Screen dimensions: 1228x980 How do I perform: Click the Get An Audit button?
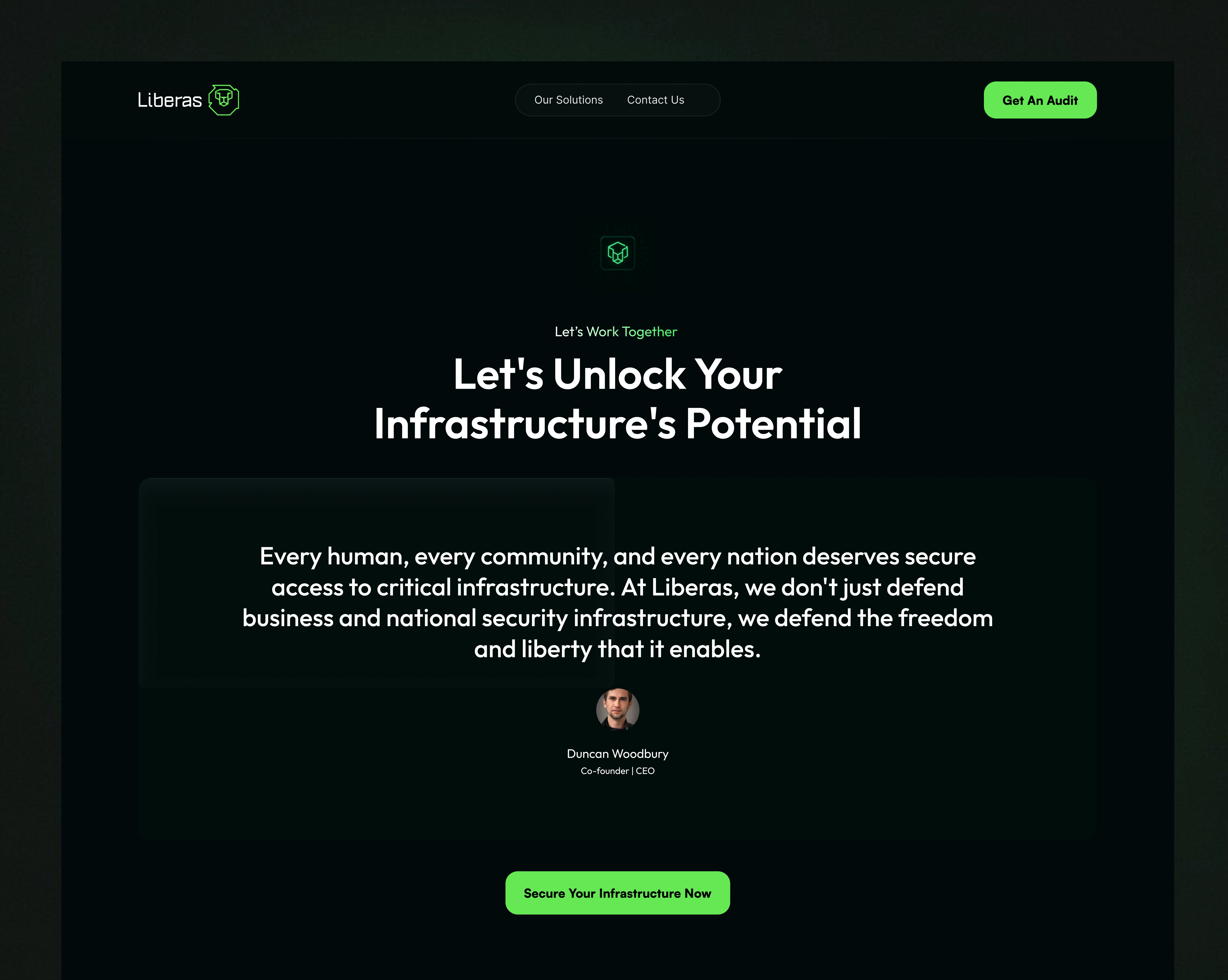click(1040, 100)
